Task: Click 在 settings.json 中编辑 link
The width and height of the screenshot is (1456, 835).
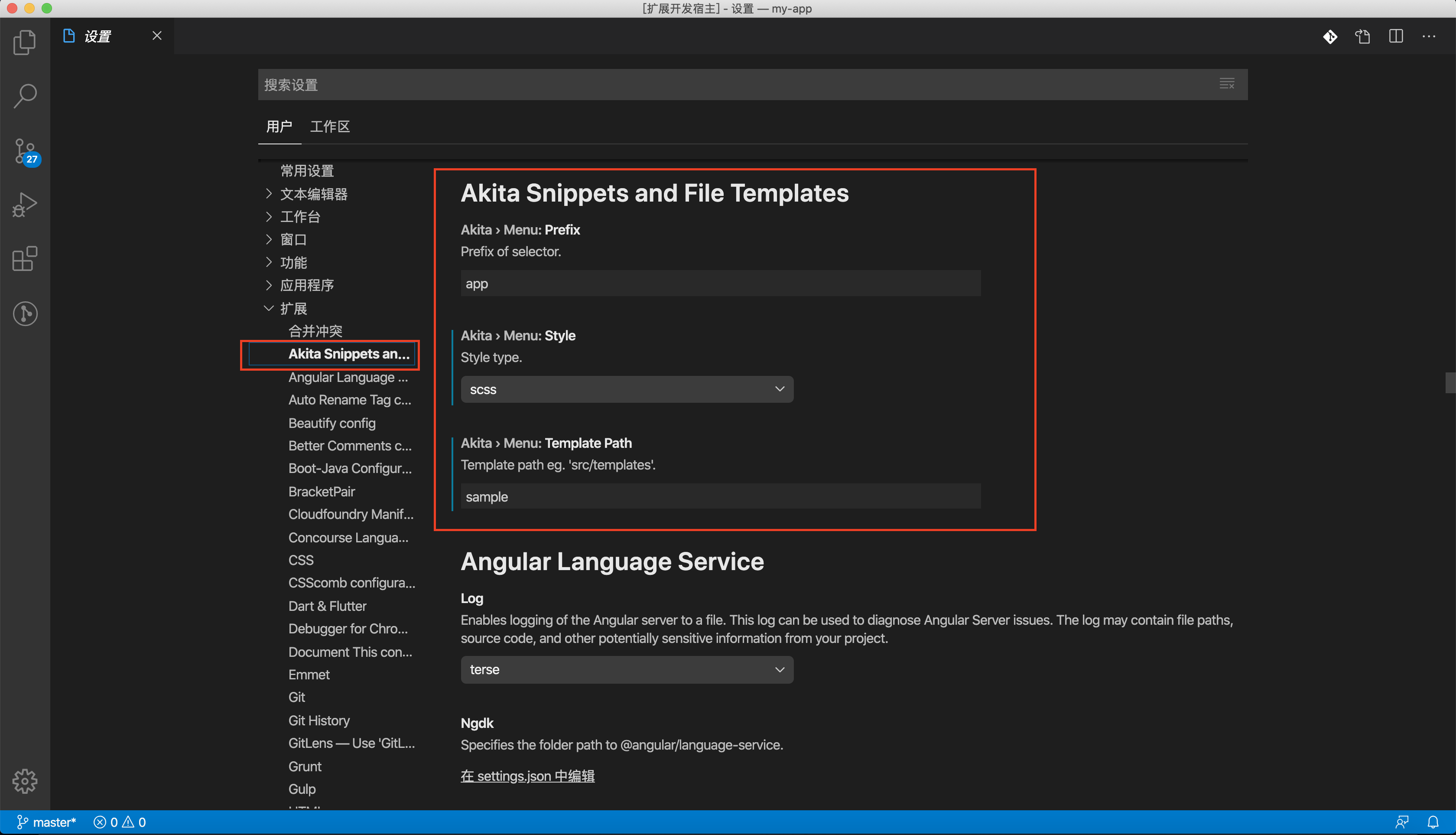Action: click(527, 776)
